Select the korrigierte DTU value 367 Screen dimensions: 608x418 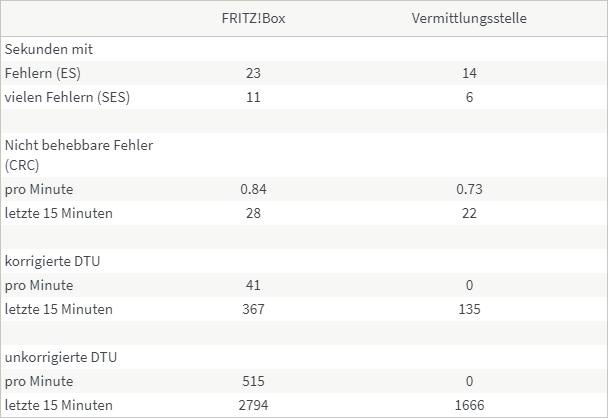[252, 309]
